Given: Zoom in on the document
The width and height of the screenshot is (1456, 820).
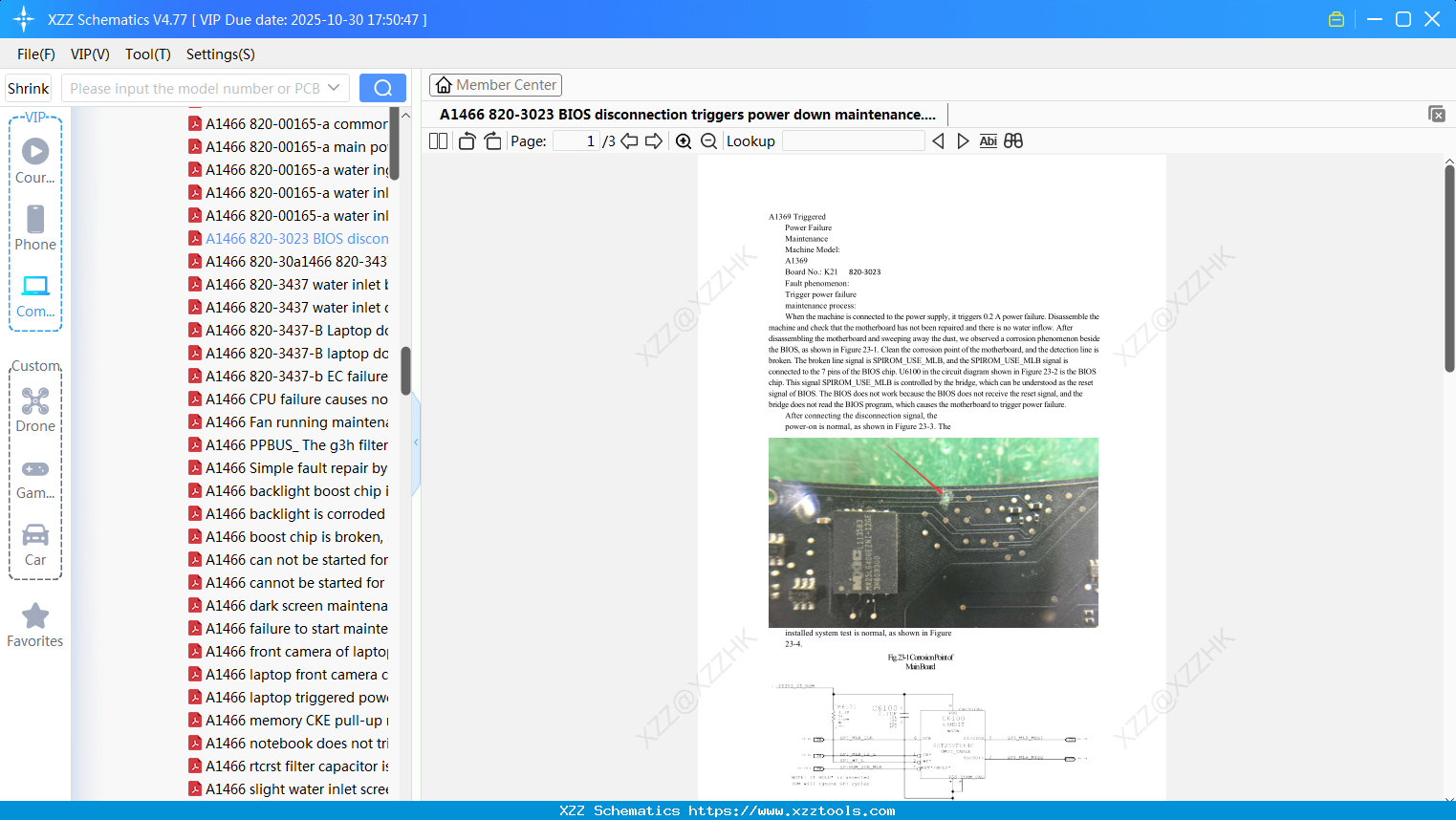Looking at the screenshot, I should 684,140.
